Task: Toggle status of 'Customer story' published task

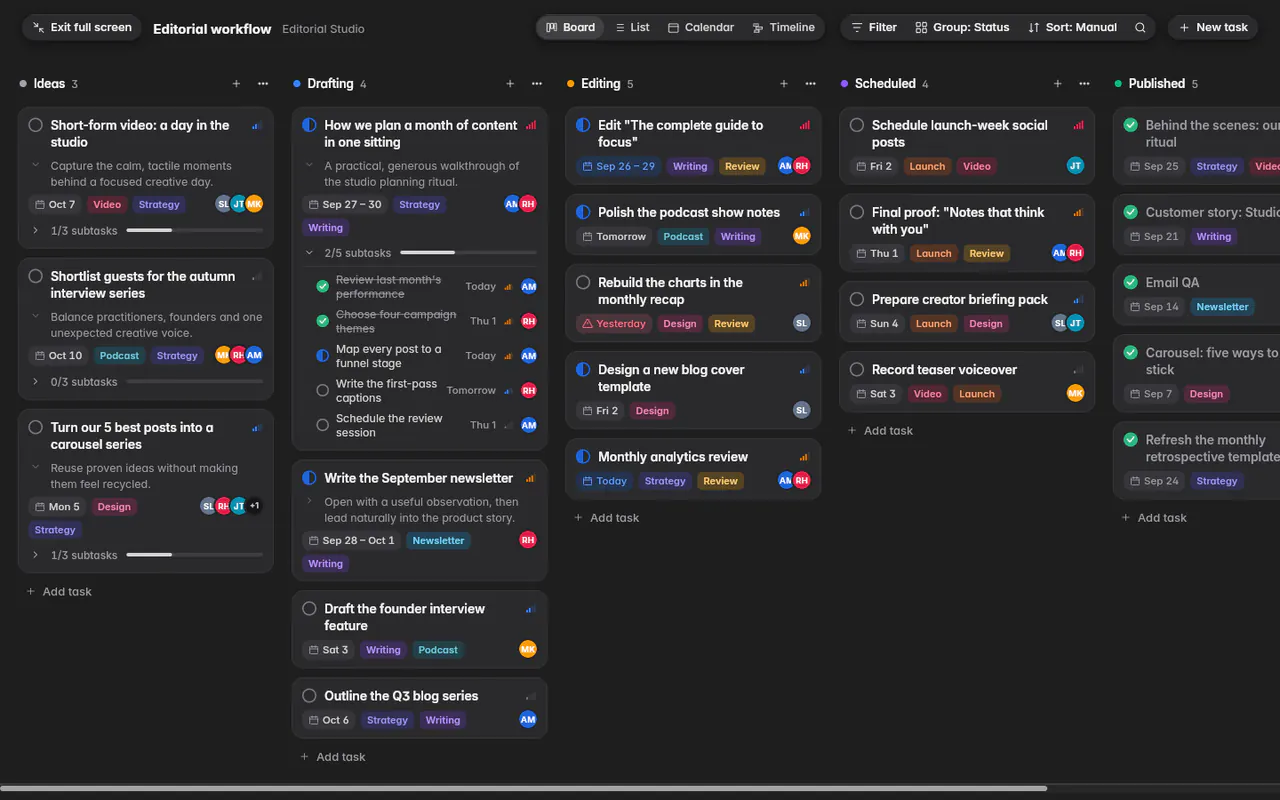Action: click(x=1130, y=212)
